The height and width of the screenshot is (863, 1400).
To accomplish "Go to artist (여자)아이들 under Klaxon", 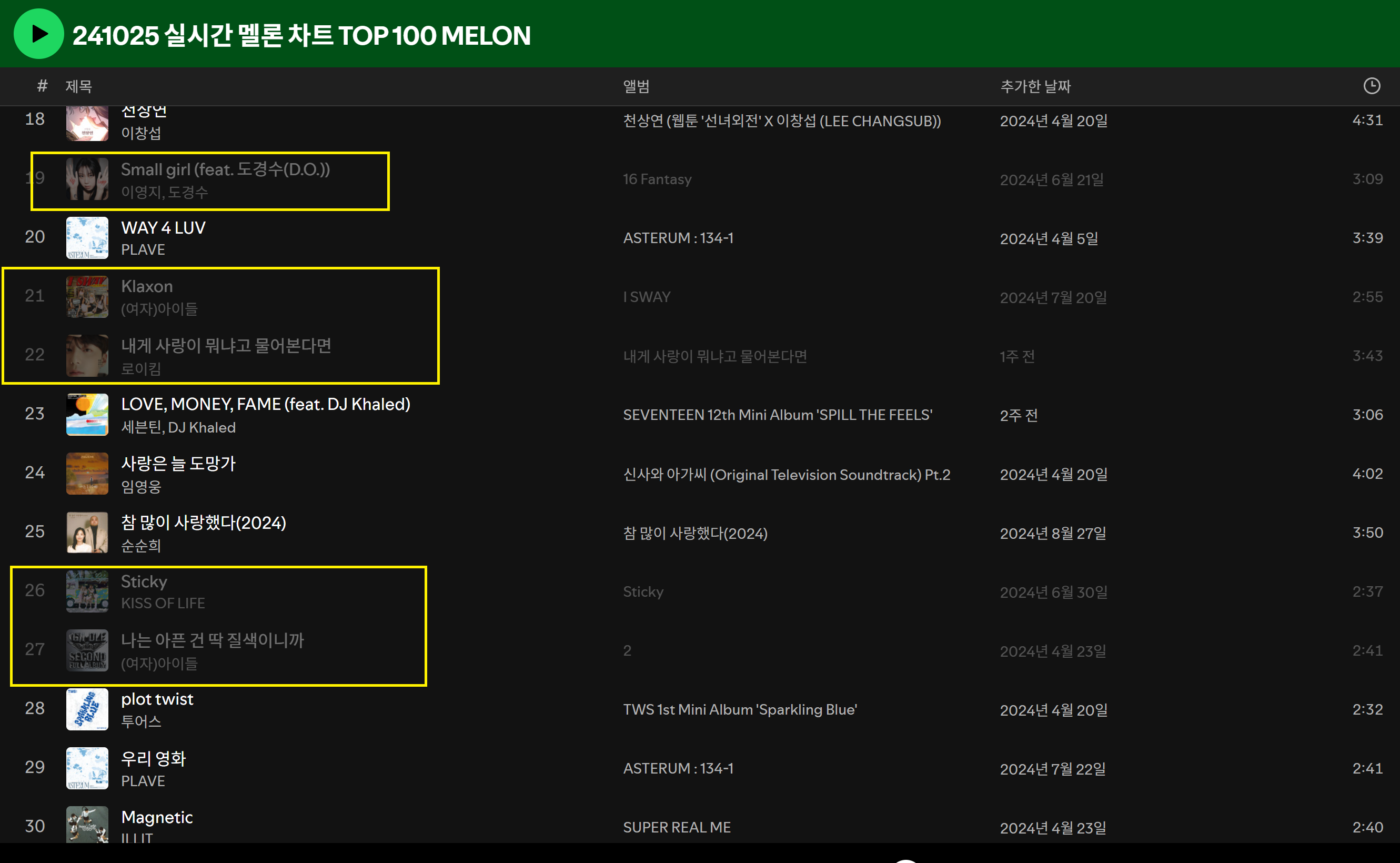I will point(159,309).
